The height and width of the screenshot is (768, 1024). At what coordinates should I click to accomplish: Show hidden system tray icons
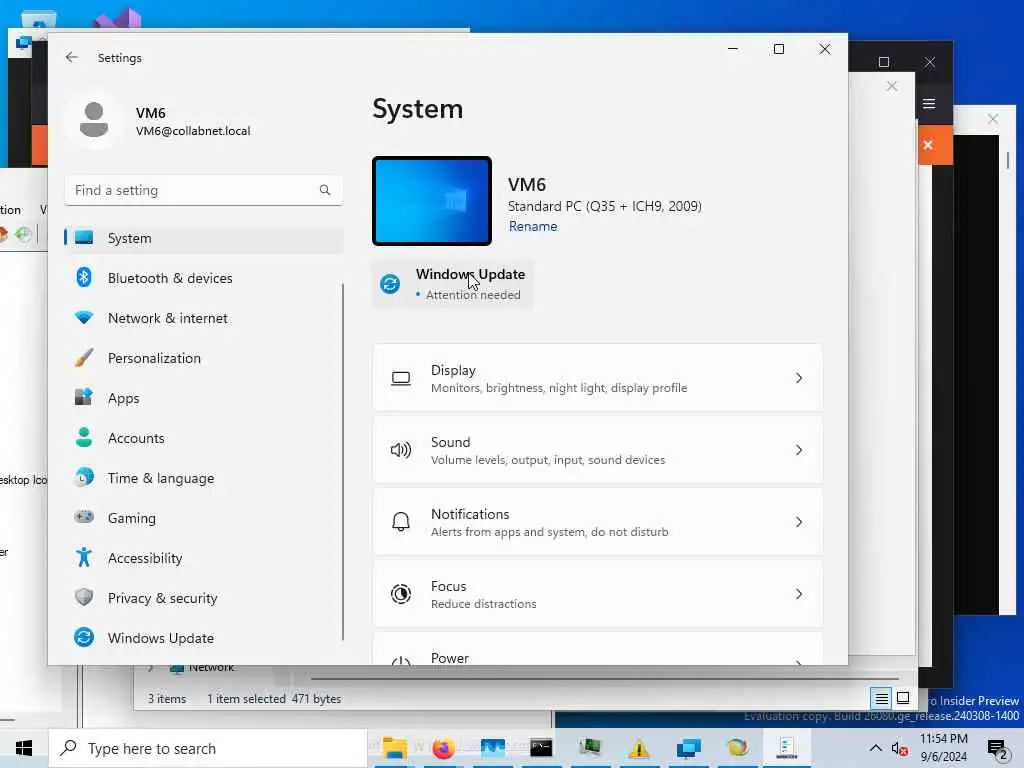[876, 748]
